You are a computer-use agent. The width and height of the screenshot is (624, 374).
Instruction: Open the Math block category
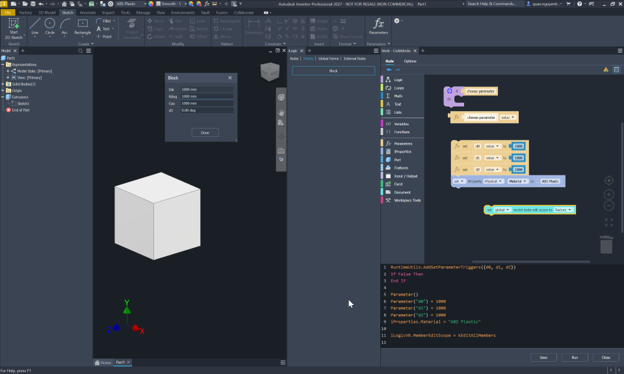[x=402, y=96]
